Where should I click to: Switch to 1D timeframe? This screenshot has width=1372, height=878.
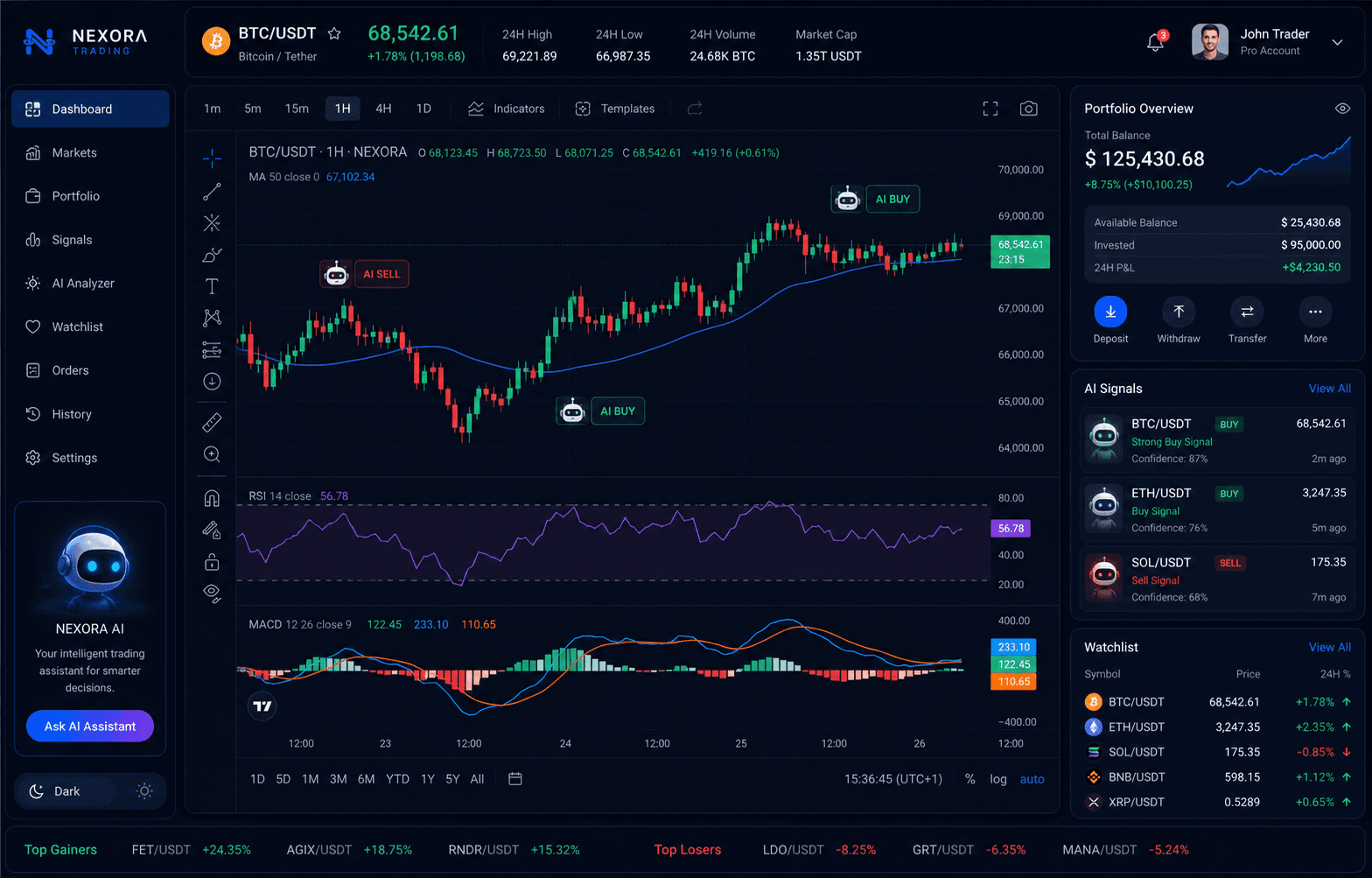pyautogui.click(x=423, y=109)
